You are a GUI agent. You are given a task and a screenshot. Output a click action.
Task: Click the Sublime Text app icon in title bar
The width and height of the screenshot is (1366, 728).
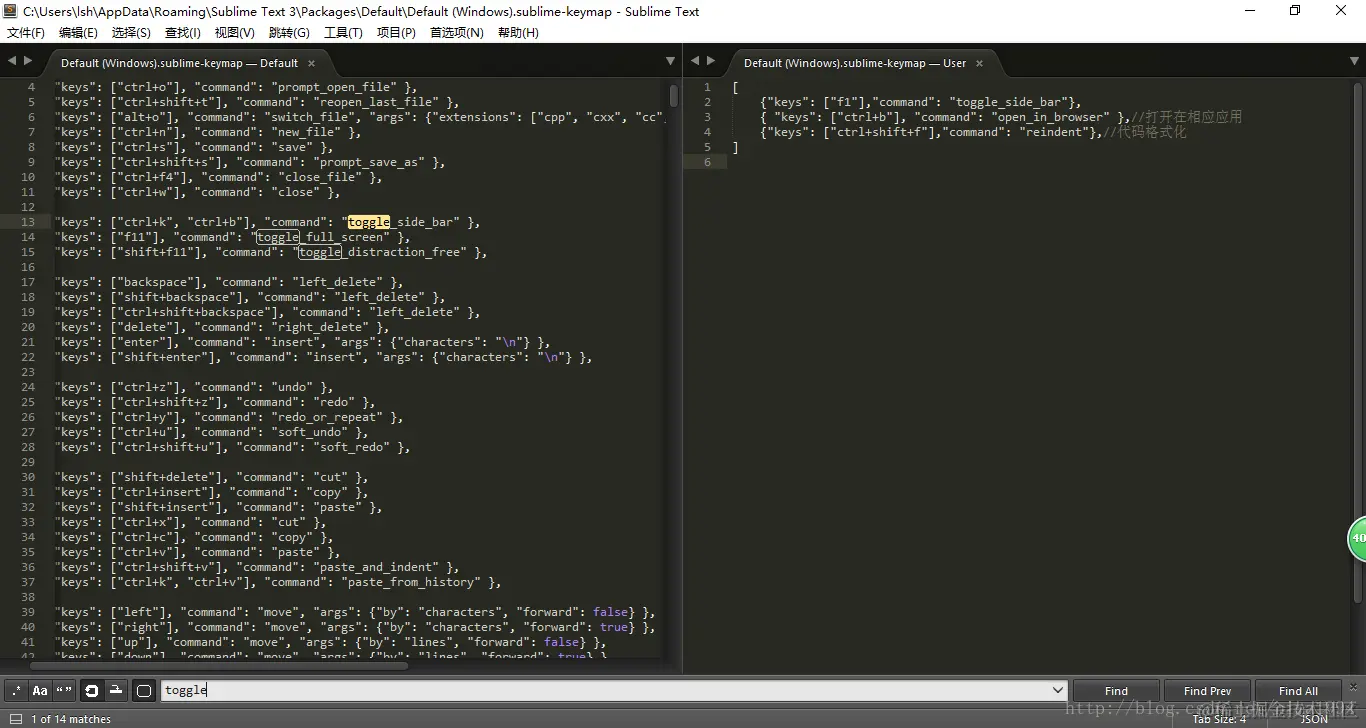(10, 11)
